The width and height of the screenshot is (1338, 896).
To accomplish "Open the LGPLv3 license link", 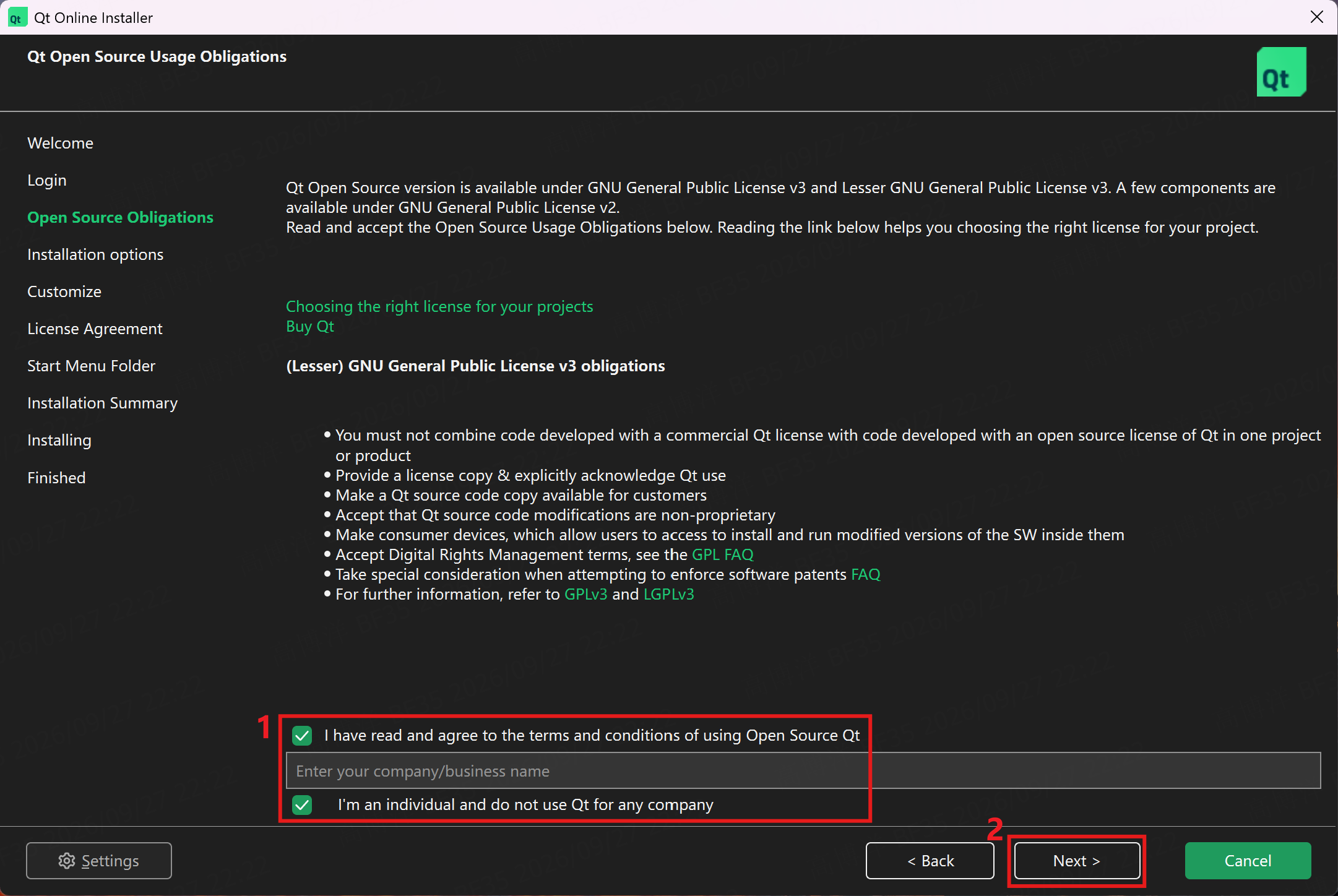I will [x=669, y=594].
